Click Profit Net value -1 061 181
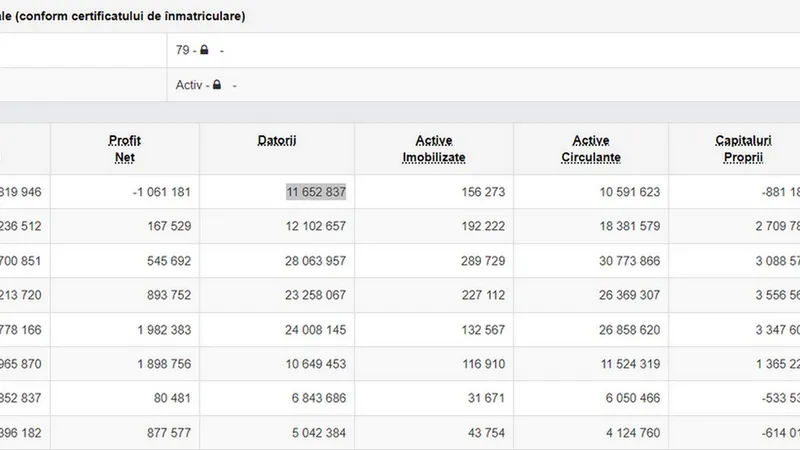 coord(162,192)
